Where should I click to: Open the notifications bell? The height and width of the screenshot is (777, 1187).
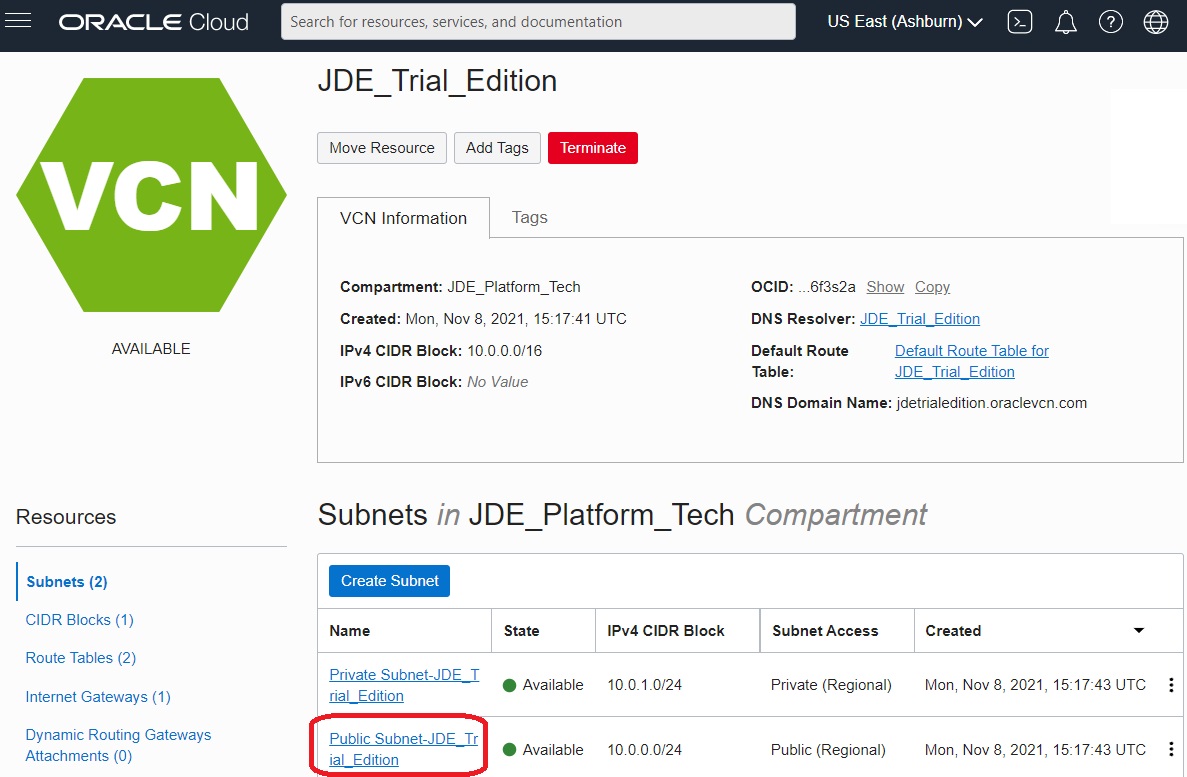pos(1065,21)
